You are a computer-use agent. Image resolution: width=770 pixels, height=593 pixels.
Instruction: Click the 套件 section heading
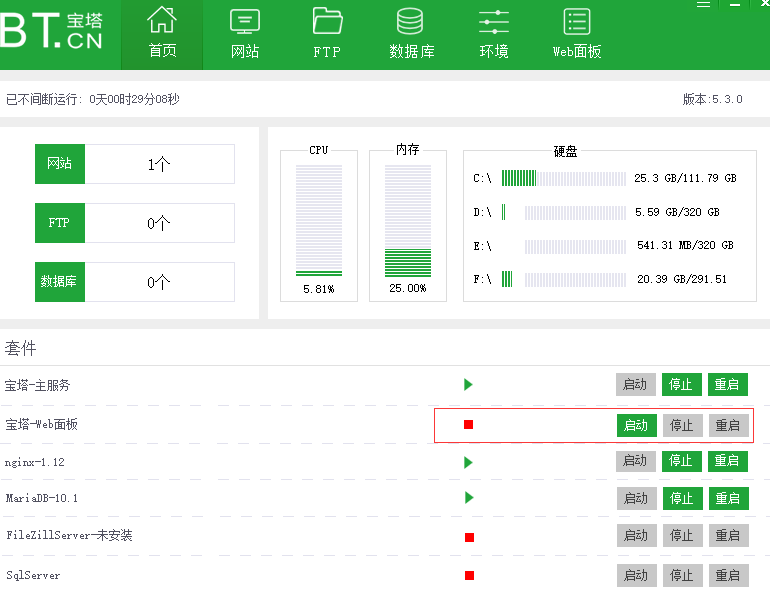[x=21, y=349]
